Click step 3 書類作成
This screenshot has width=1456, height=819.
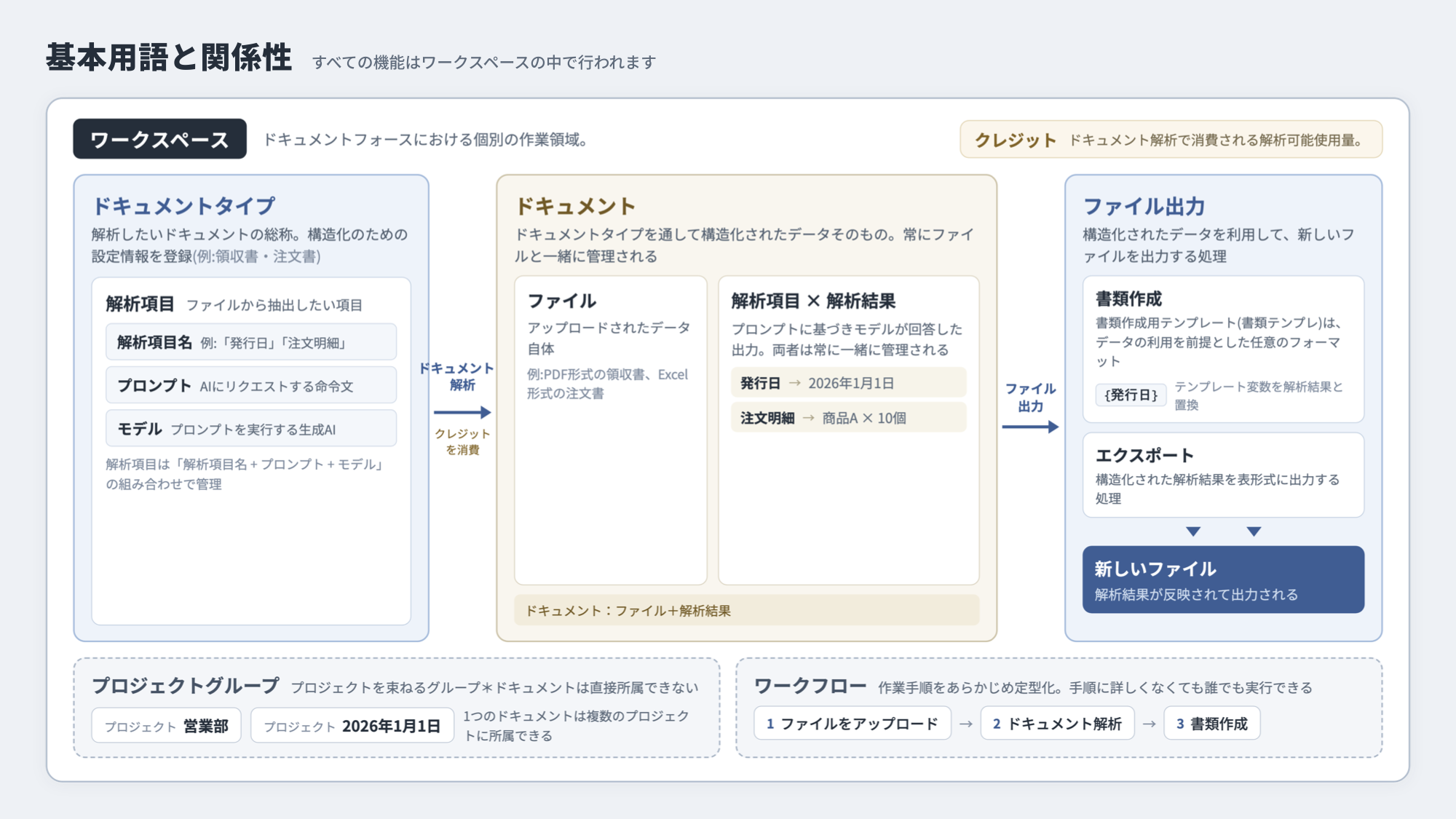[1212, 724]
